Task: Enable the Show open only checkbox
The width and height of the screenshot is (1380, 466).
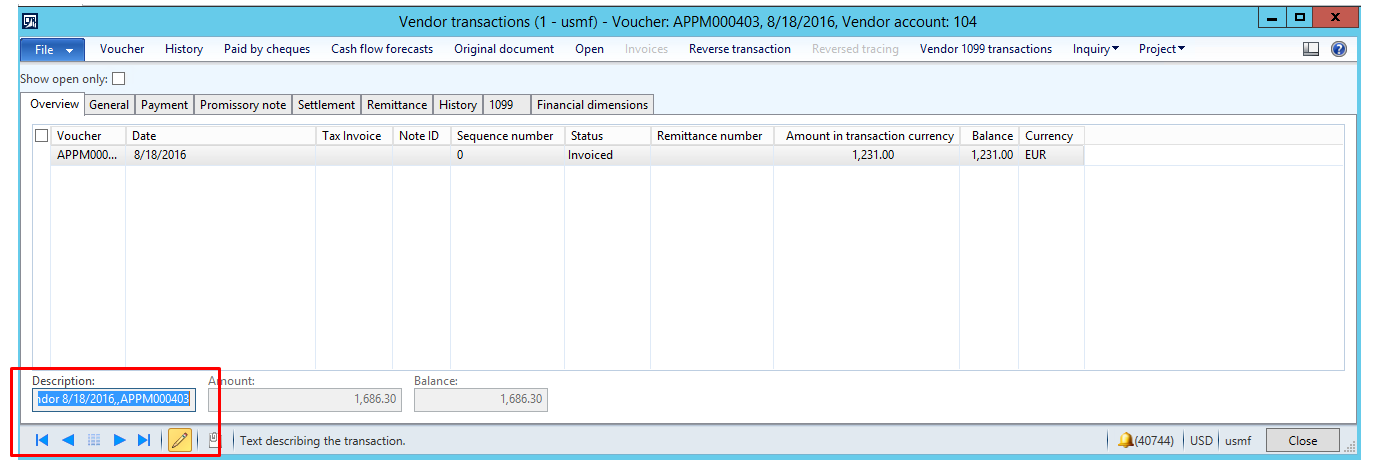Action: [x=119, y=79]
